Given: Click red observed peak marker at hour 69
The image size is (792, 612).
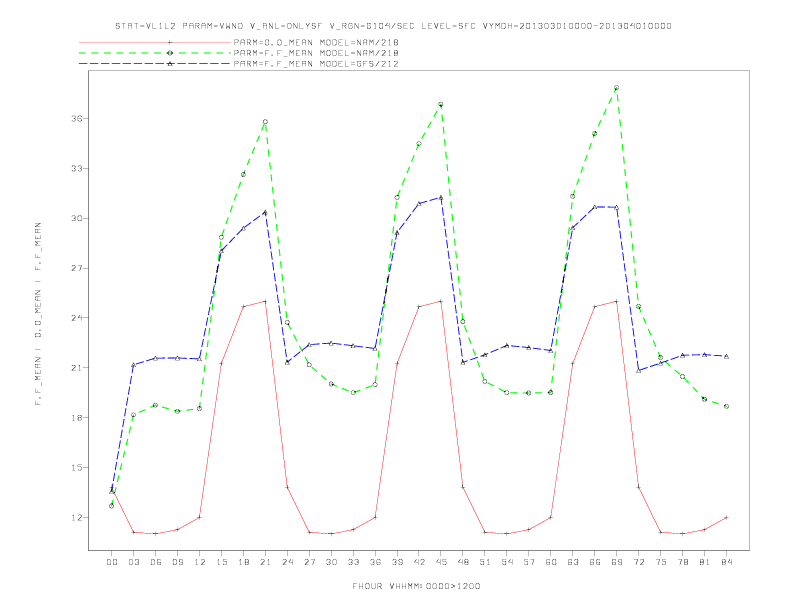Looking at the screenshot, I should tap(617, 301).
